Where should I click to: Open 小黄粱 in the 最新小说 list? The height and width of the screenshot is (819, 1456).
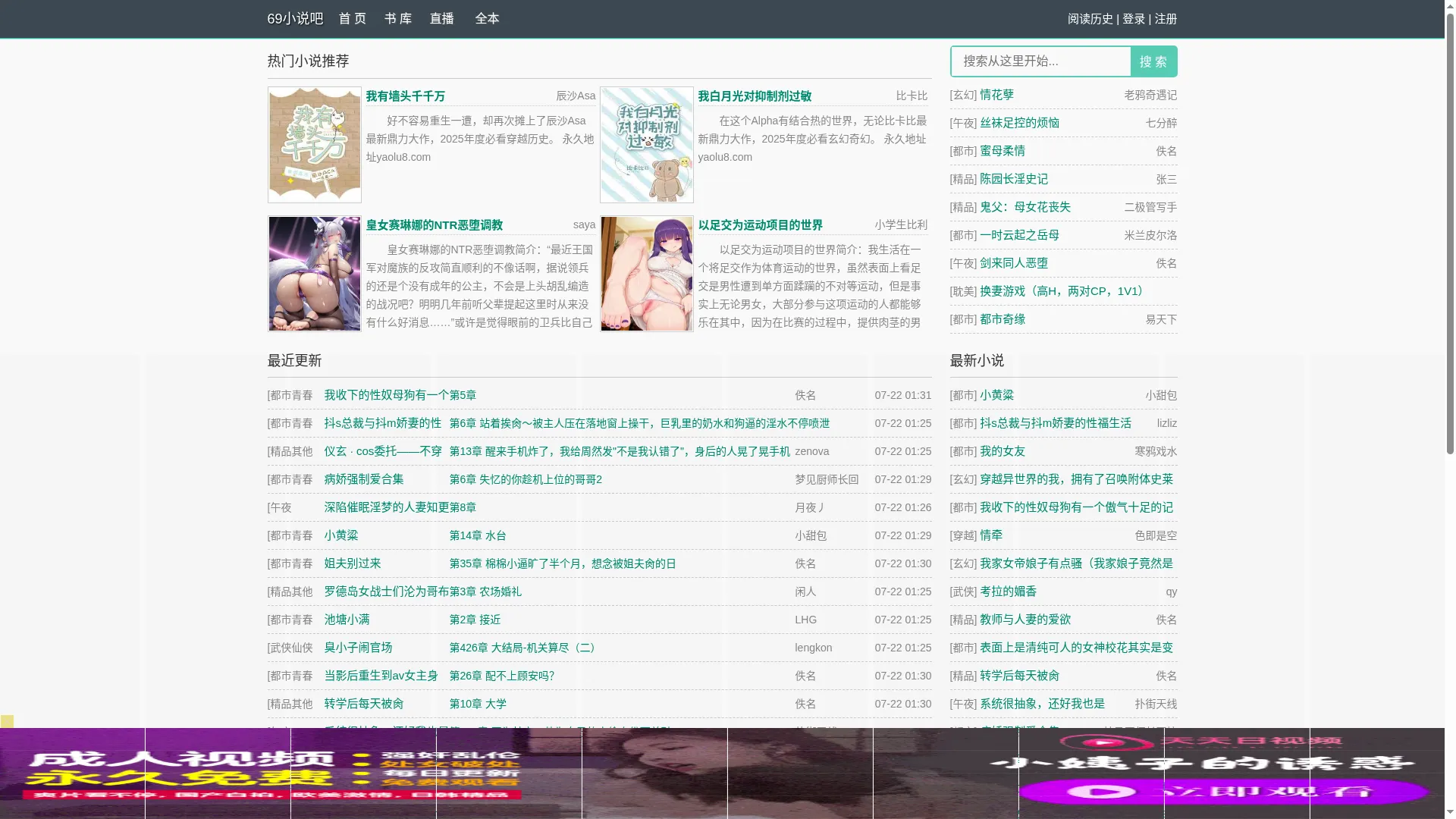pyautogui.click(x=996, y=395)
